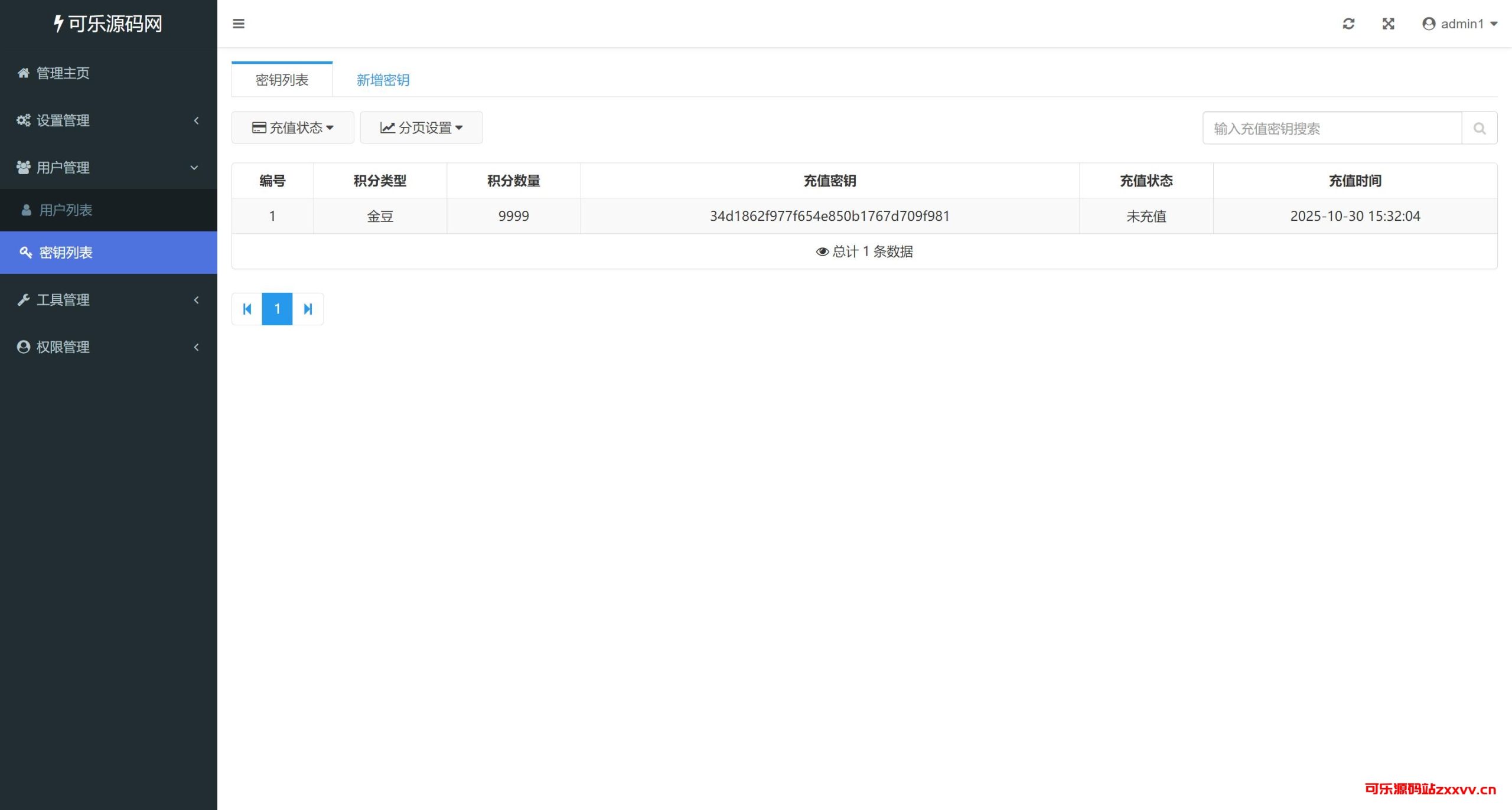
Task: Open 用户列表 in the sidebar
Action: (x=66, y=210)
